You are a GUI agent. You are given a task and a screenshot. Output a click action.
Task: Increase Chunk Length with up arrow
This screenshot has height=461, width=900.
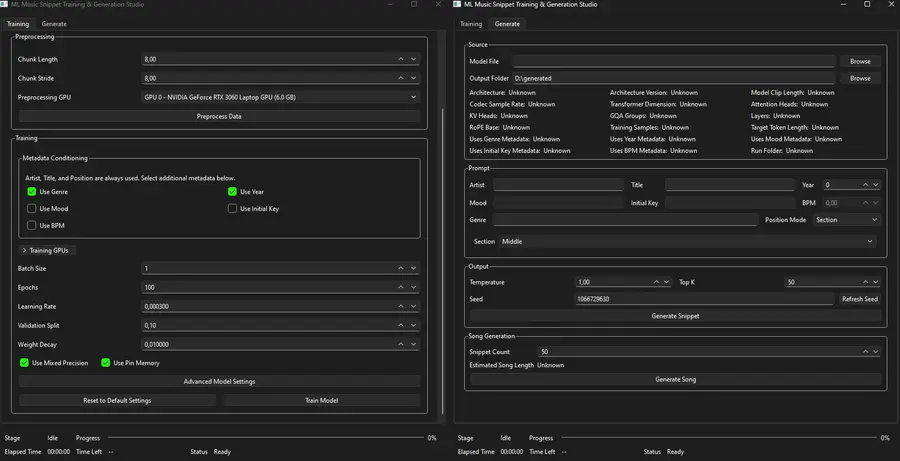[x=401, y=59]
